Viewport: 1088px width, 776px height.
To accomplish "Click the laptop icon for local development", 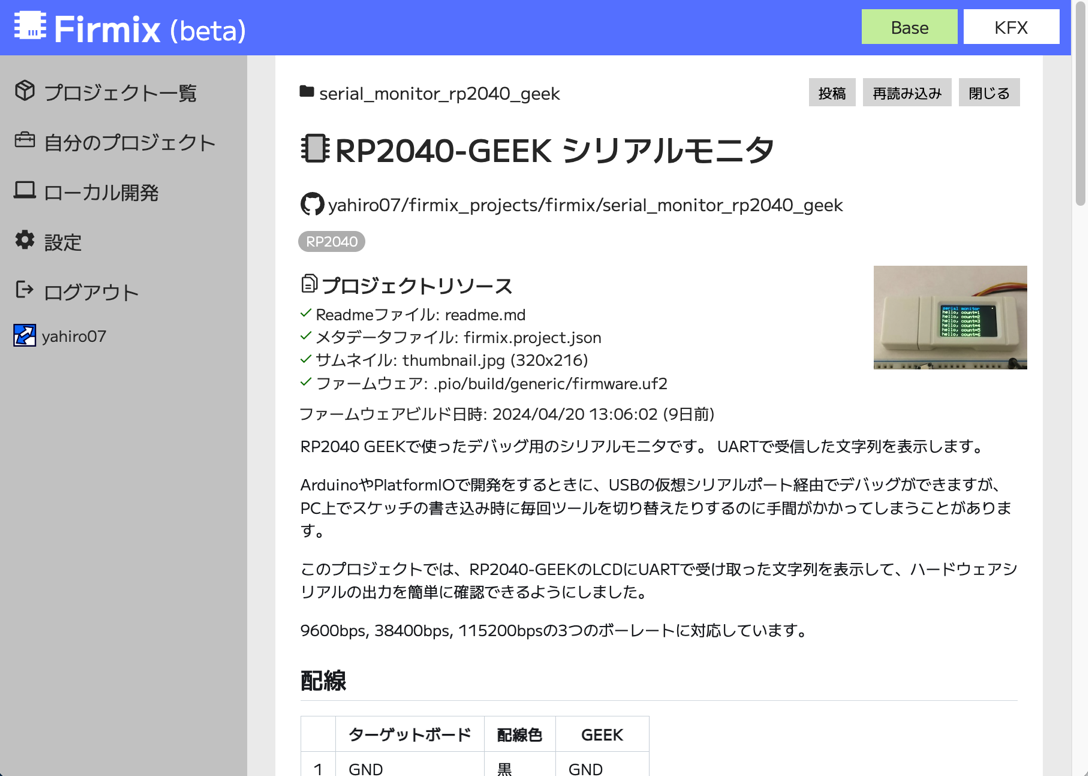I will click(25, 190).
